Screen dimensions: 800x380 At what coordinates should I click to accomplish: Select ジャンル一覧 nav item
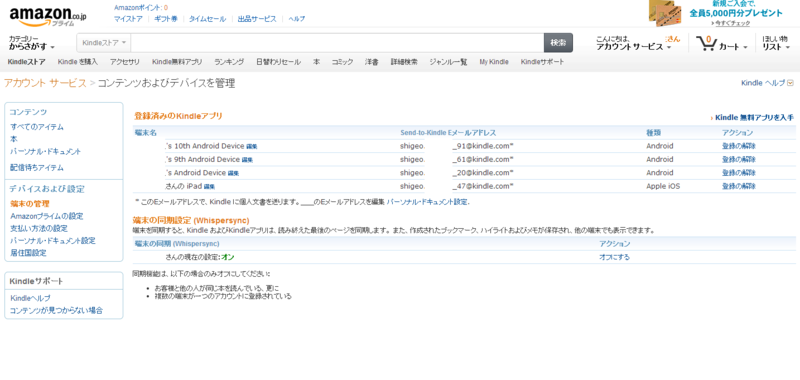(x=448, y=62)
